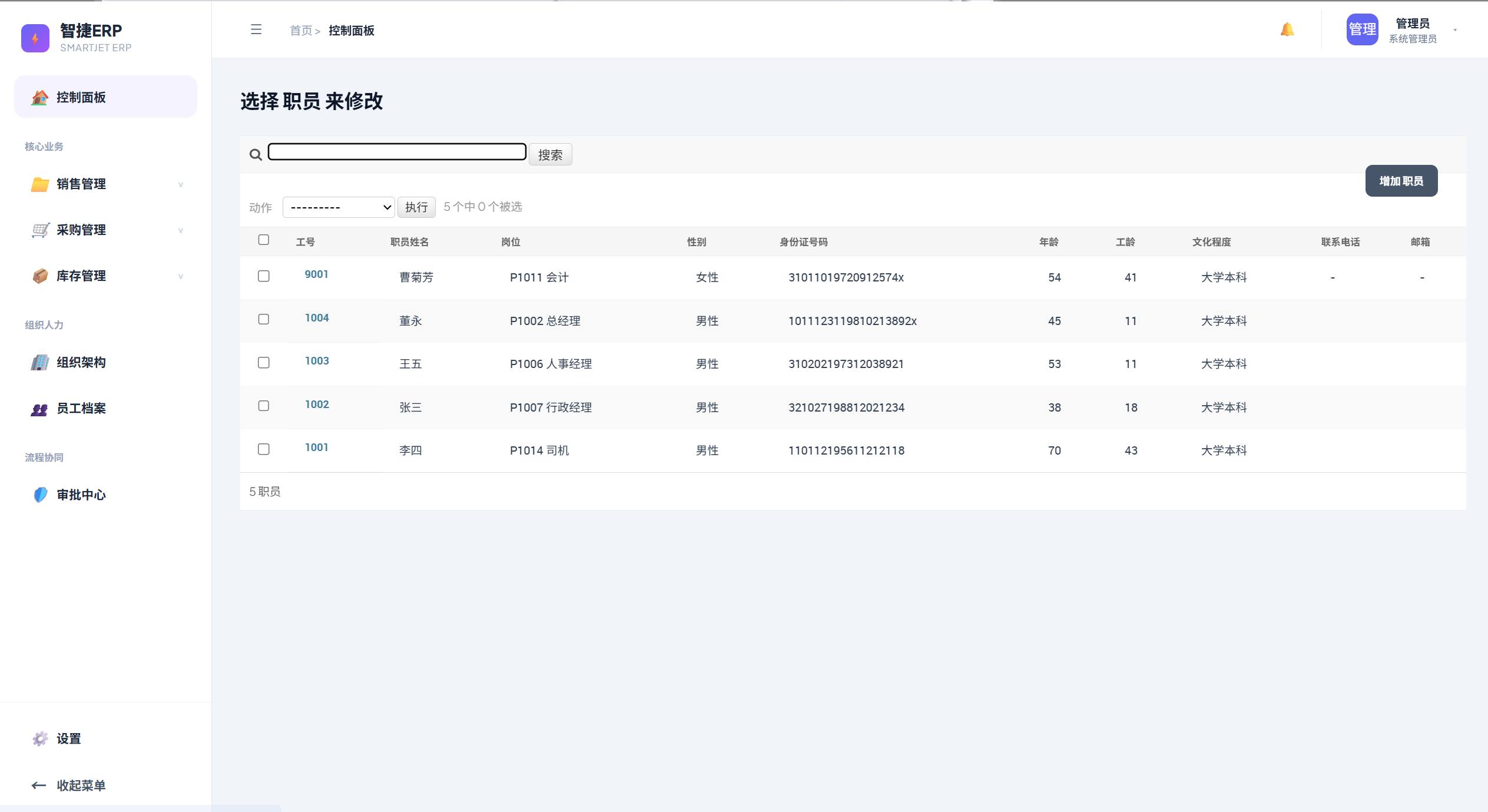Click the 搜索 button
This screenshot has width=1488, height=812.
click(550, 155)
